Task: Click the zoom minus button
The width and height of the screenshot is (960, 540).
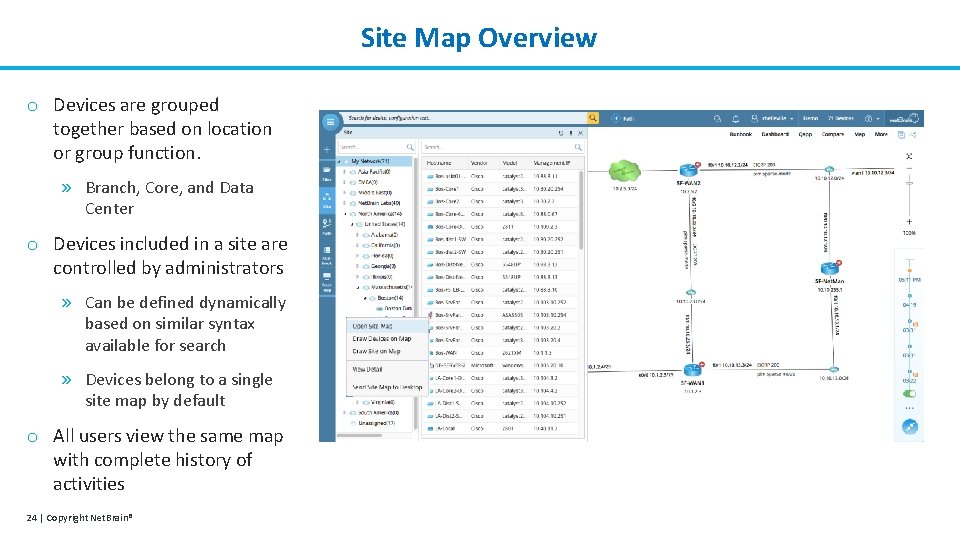Action: [x=909, y=168]
